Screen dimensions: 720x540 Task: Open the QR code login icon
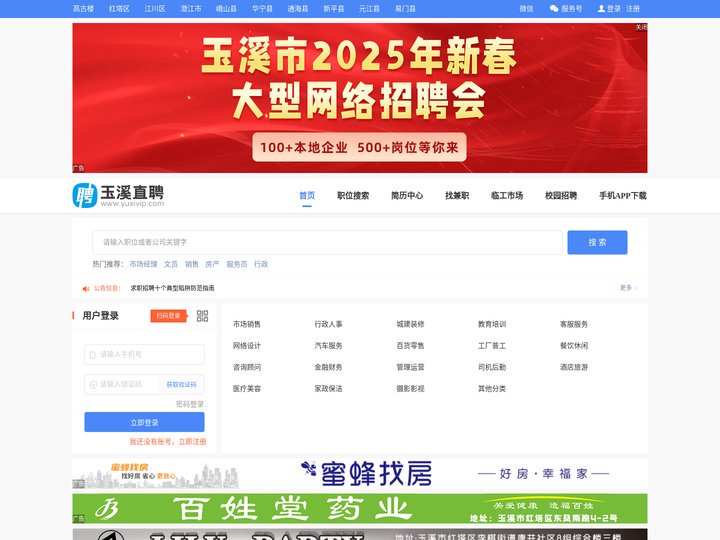click(202, 316)
